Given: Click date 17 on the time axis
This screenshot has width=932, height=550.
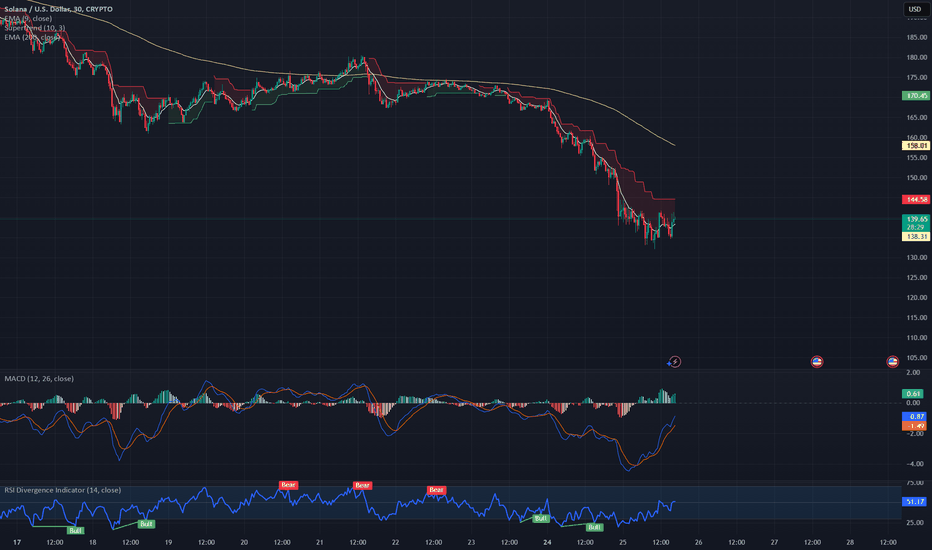Looking at the screenshot, I should 17,542.
